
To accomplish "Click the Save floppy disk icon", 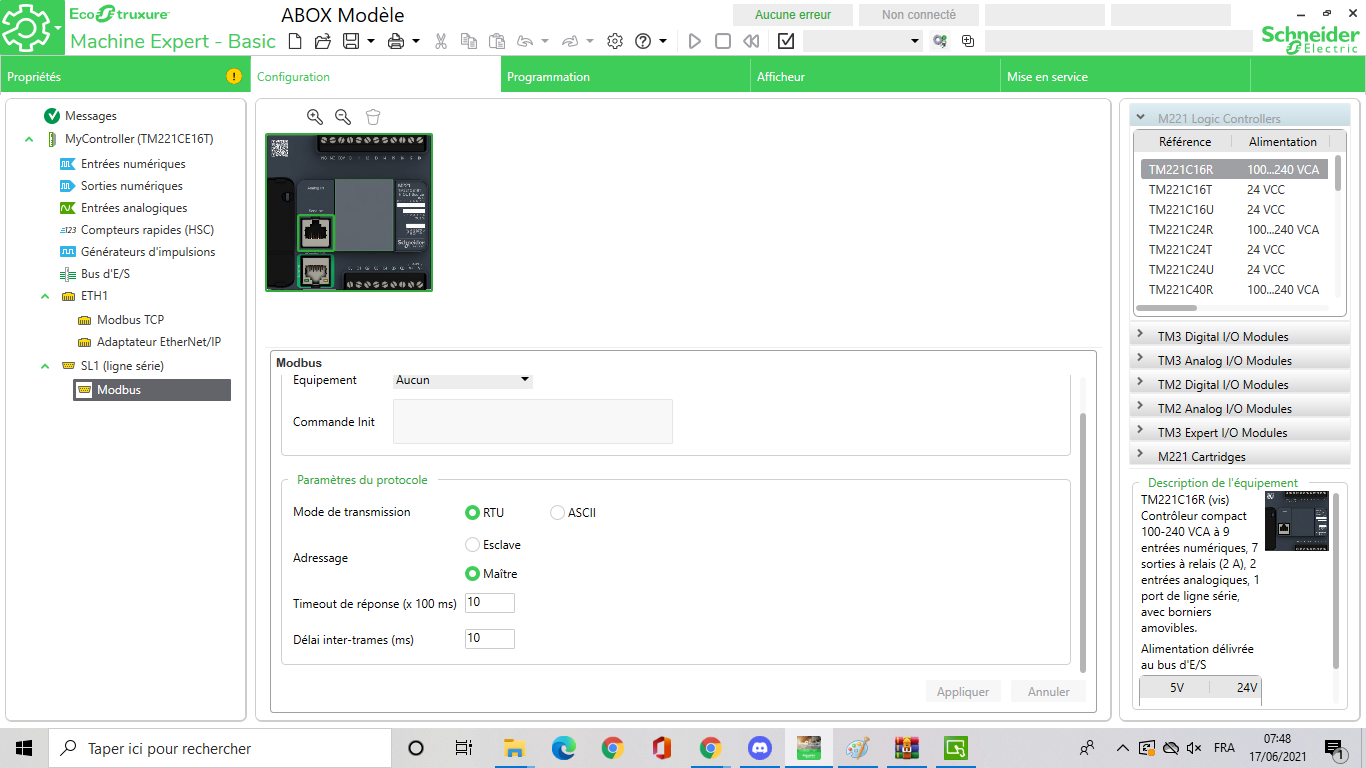I will tap(351, 41).
